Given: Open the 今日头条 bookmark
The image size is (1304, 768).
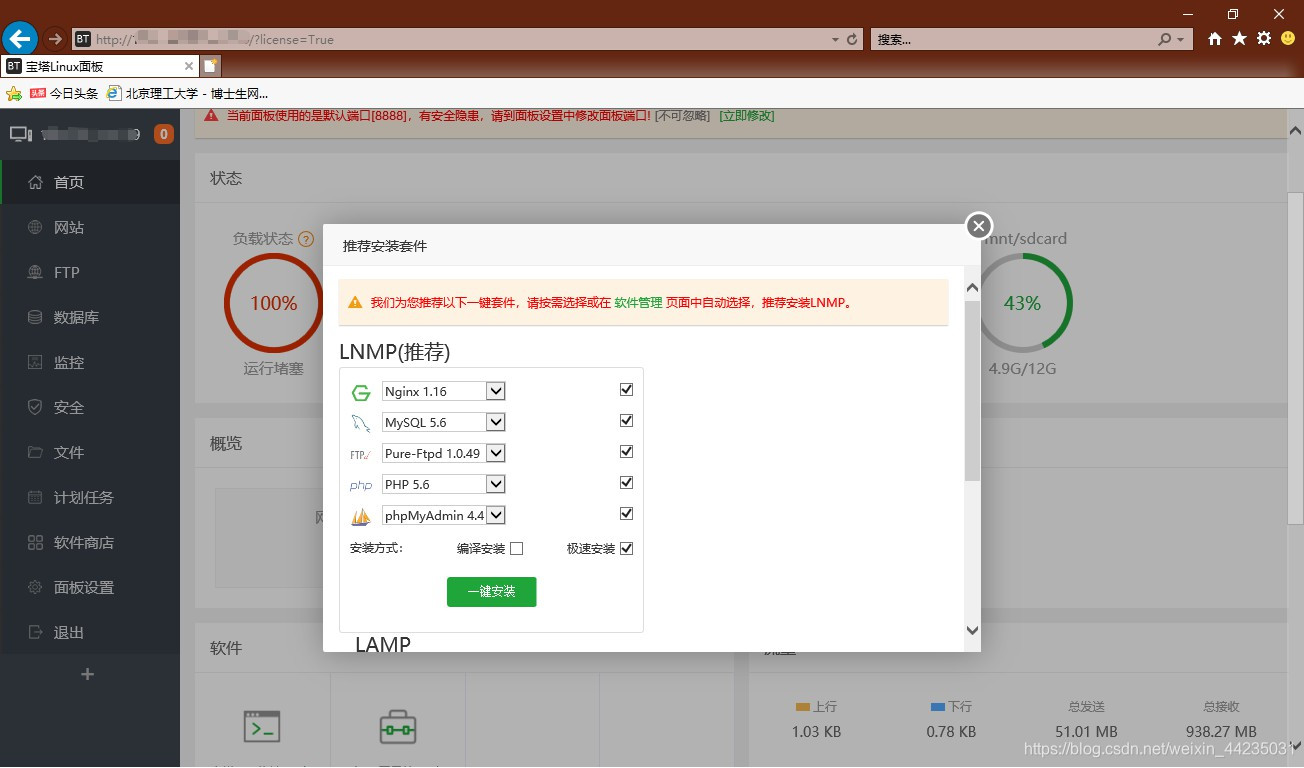Looking at the screenshot, I should pos(64,94).
